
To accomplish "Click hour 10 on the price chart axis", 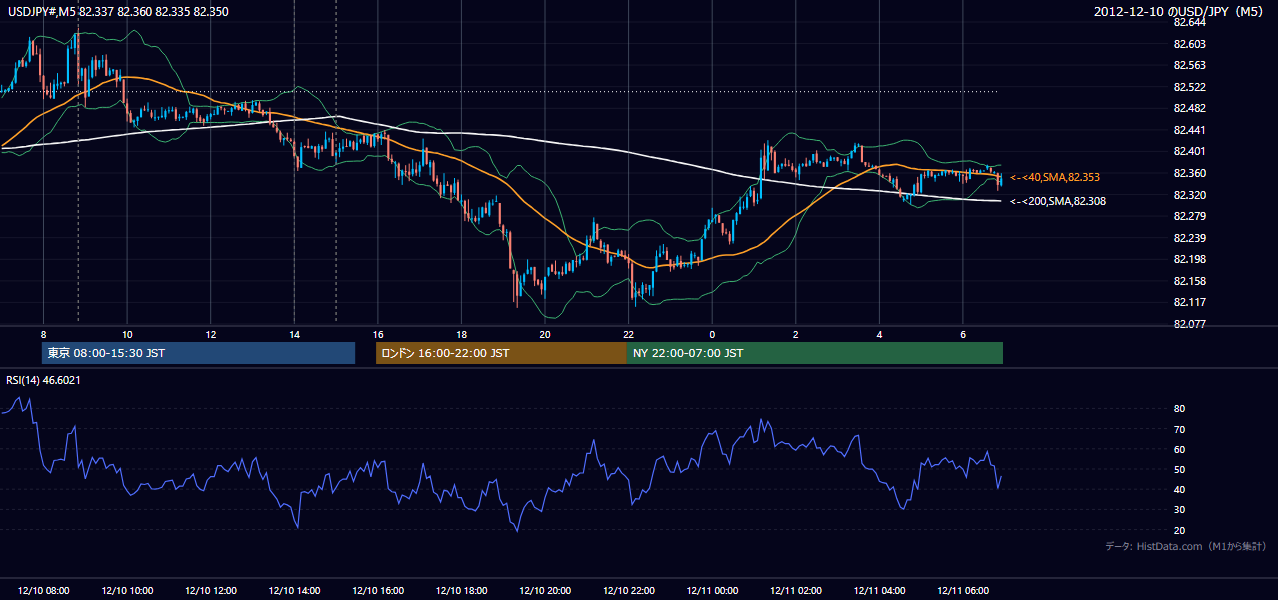I will pyautogui.click(x=127, y=334).
